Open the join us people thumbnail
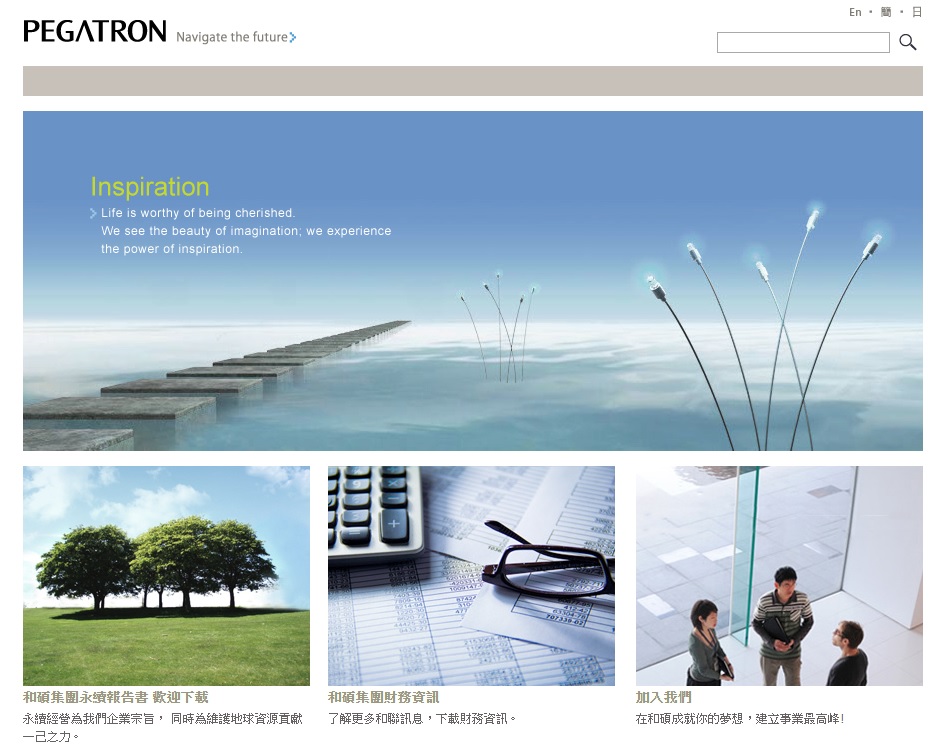 pyautogui.click(x=779, y=576)
